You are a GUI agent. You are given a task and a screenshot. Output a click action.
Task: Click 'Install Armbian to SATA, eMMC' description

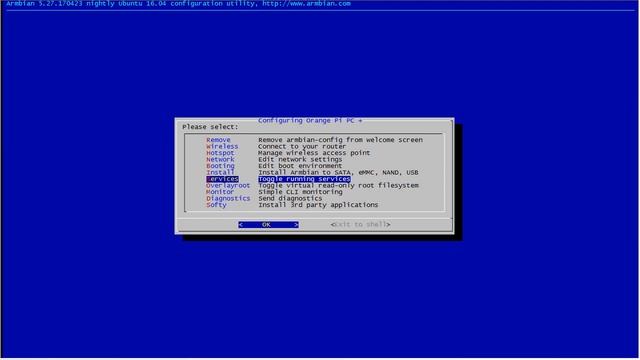(x=338, y=173)
